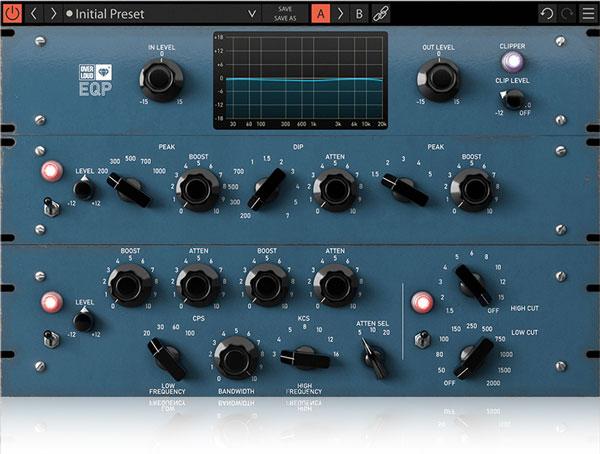Click the frequency response graph display
The width and height of the screenshot is (600, 454).
tap(298, 78)
